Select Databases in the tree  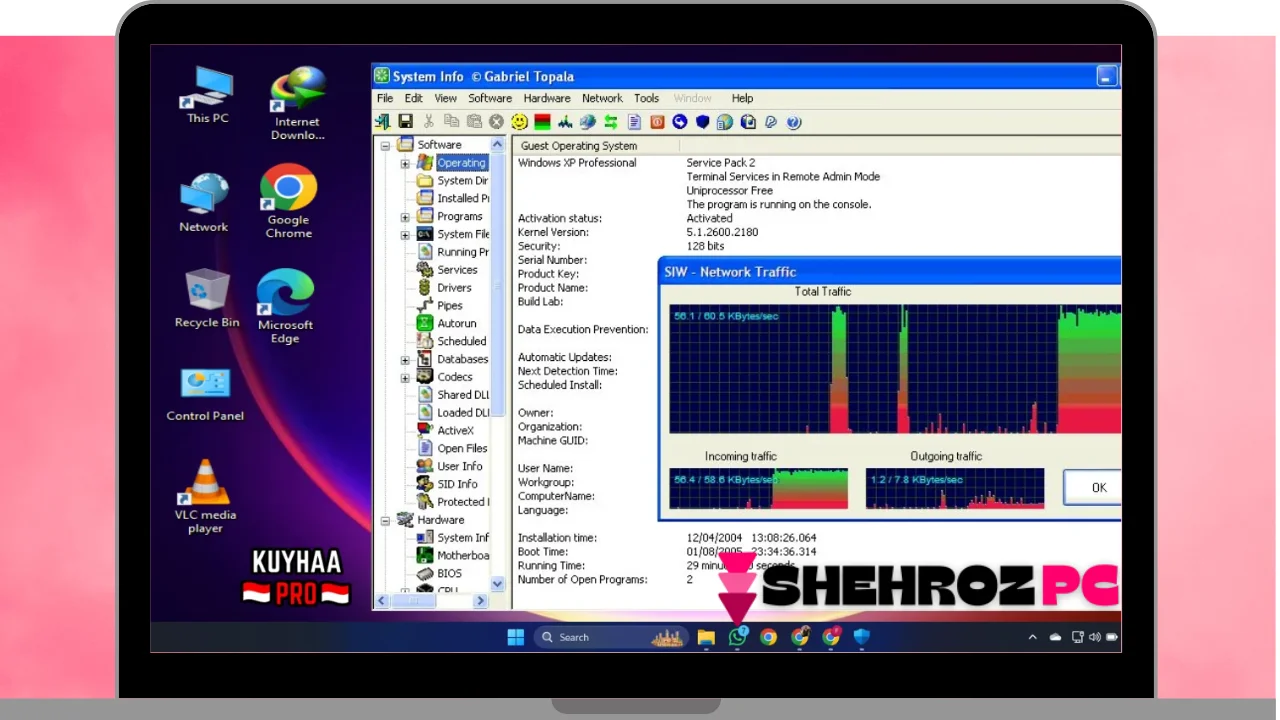click(463, 359)
